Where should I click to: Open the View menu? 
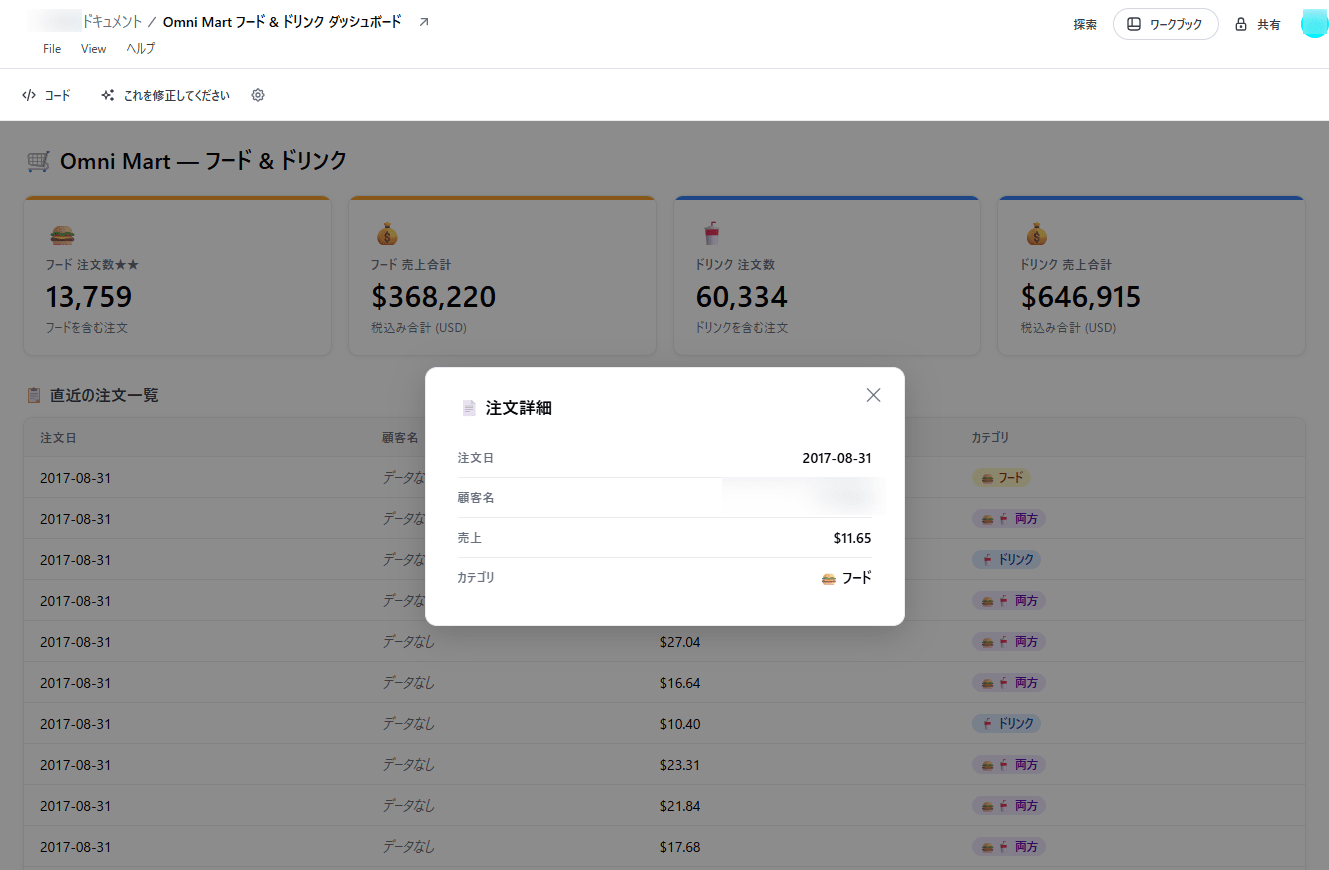(93, 49)
